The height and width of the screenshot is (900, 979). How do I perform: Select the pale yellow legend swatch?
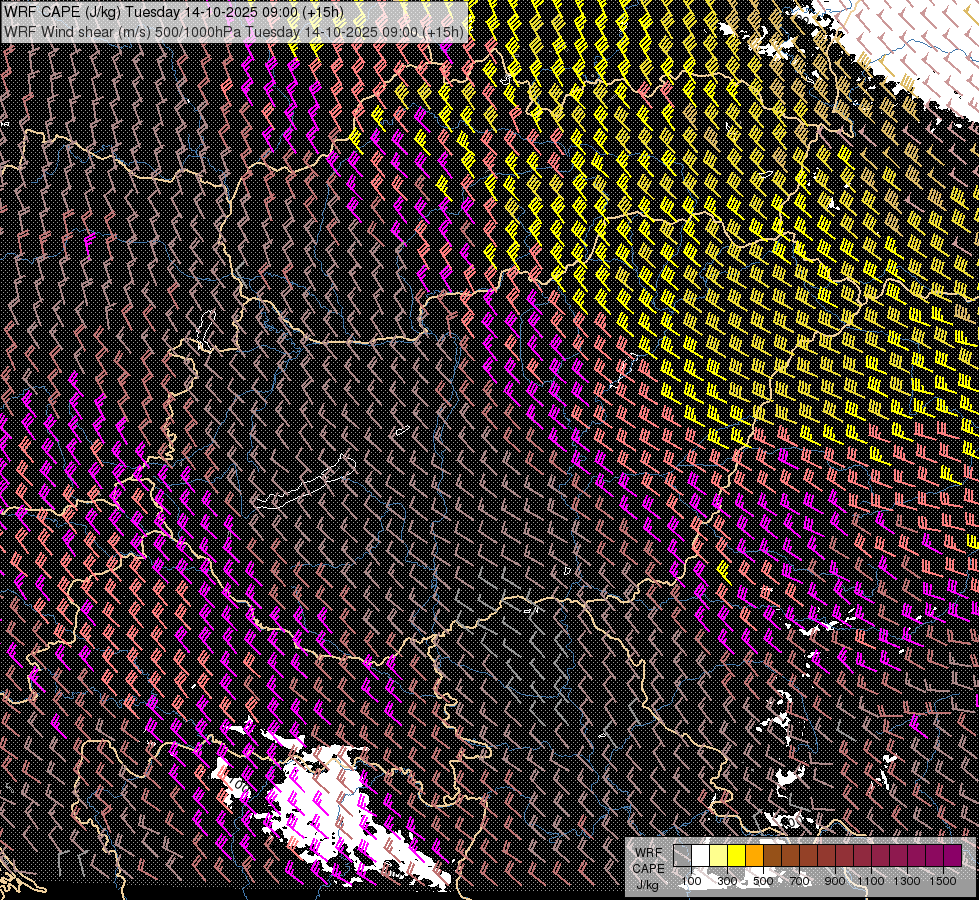(x=719, y=855)
